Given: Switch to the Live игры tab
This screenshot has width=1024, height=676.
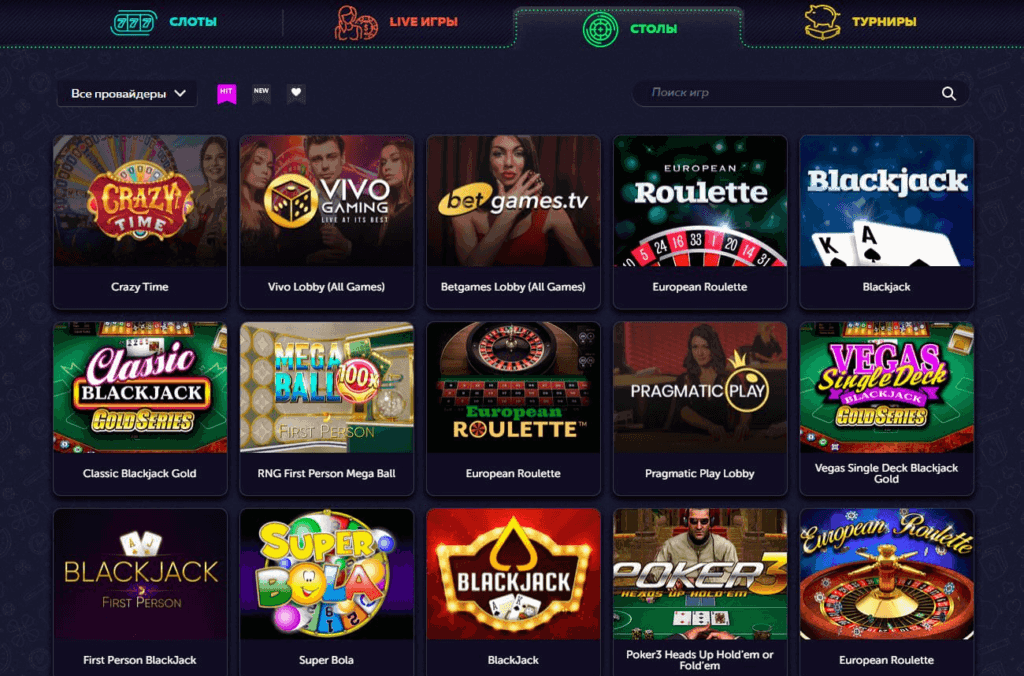Looking at the screenshot, I should (396, 22).
